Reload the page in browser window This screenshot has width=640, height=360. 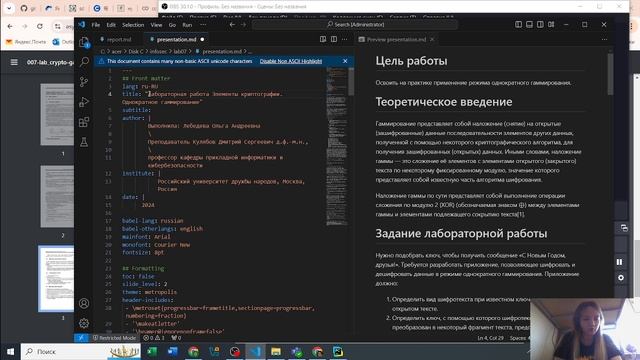[x=40, y=26]
